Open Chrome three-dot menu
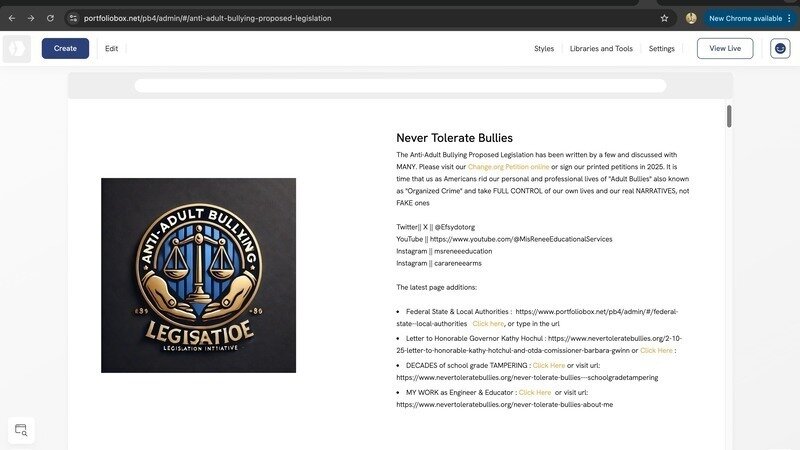The image size is (800, 450). click(x=789, y=18)
